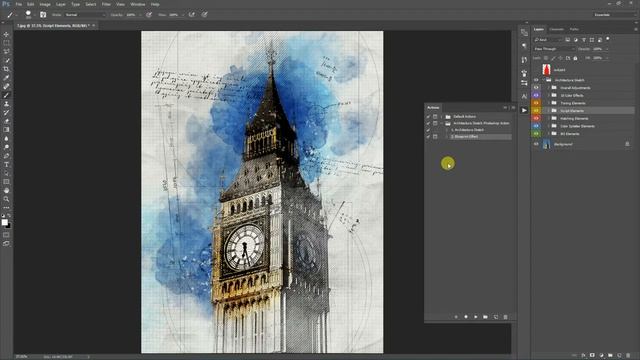This screenshot has width=640, height=360.
Task: Hide the Architecture Sketch group
Action: tap(536, 80)
